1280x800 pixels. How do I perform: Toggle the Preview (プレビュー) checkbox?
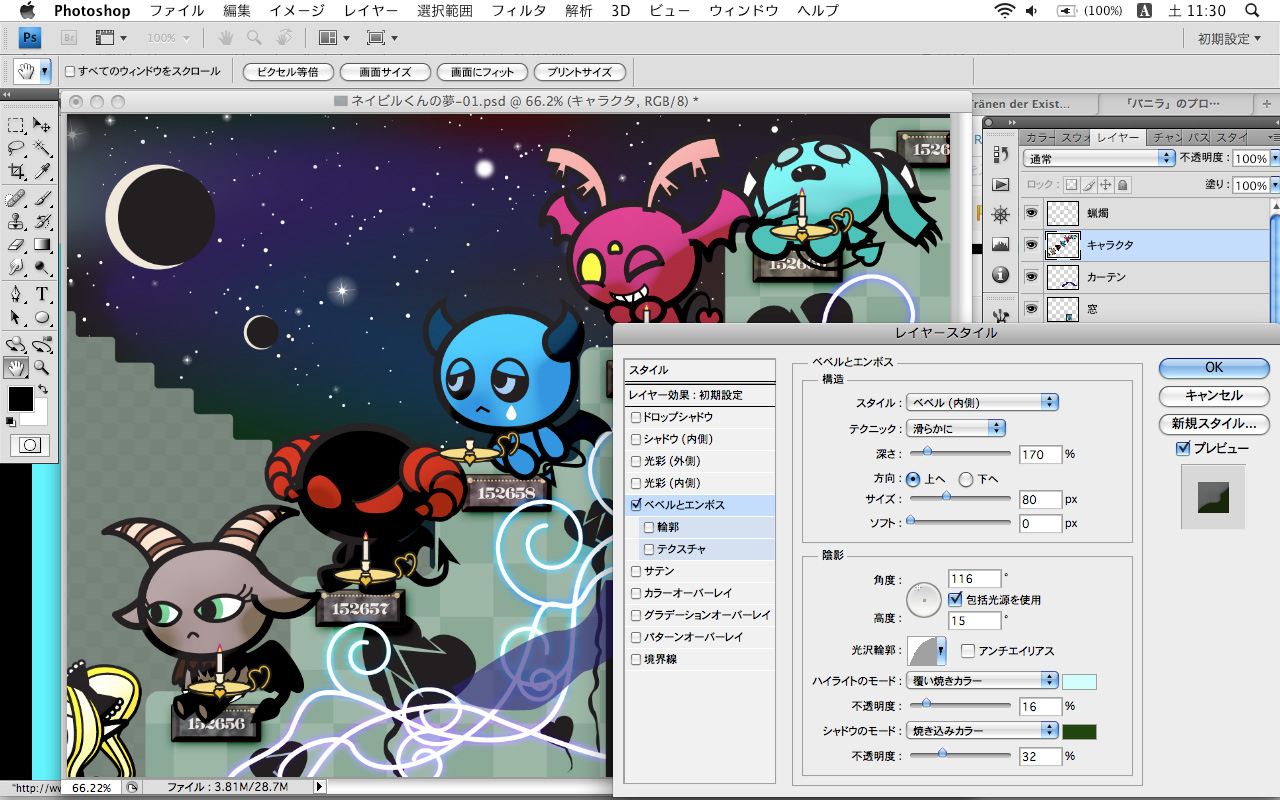[1183, 449]
